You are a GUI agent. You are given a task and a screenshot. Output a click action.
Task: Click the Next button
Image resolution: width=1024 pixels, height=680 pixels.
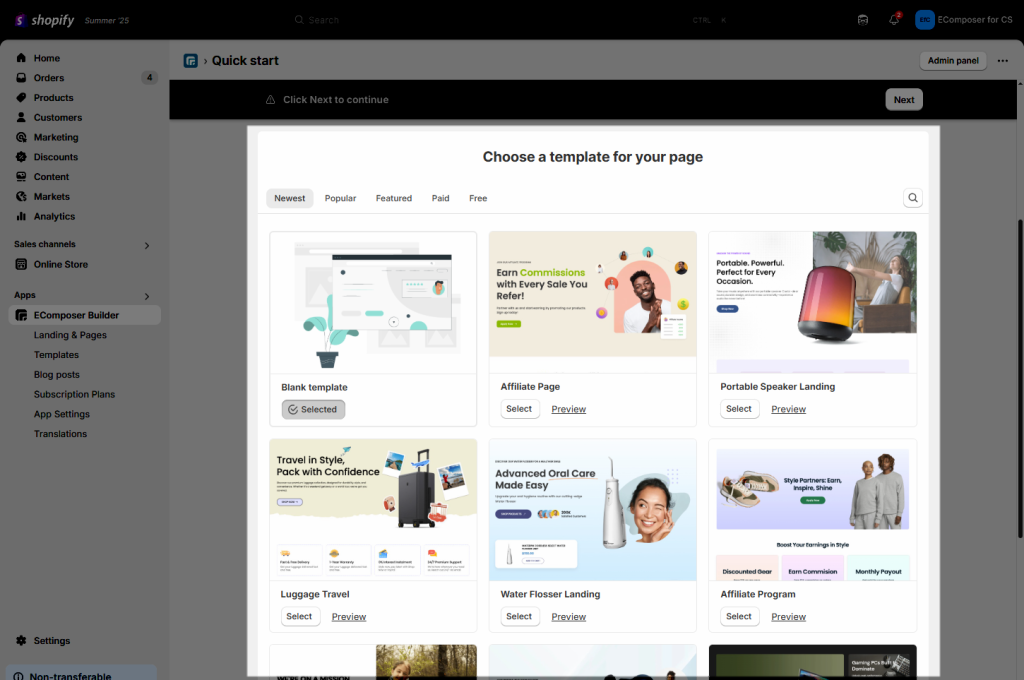point(904,100)
